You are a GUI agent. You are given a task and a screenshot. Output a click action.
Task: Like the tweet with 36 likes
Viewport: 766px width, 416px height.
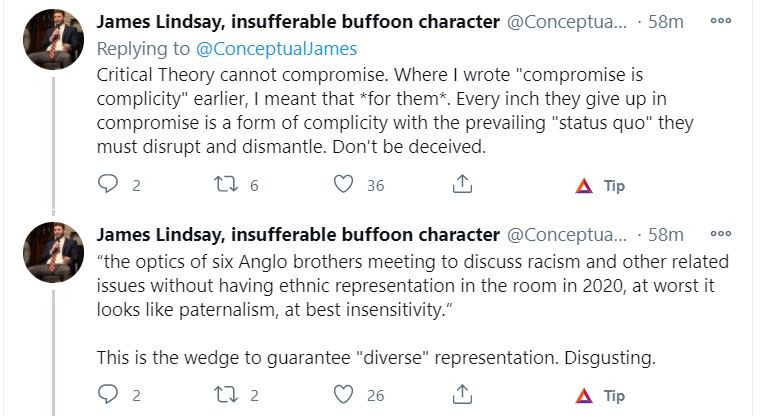(x=344, y=185)
